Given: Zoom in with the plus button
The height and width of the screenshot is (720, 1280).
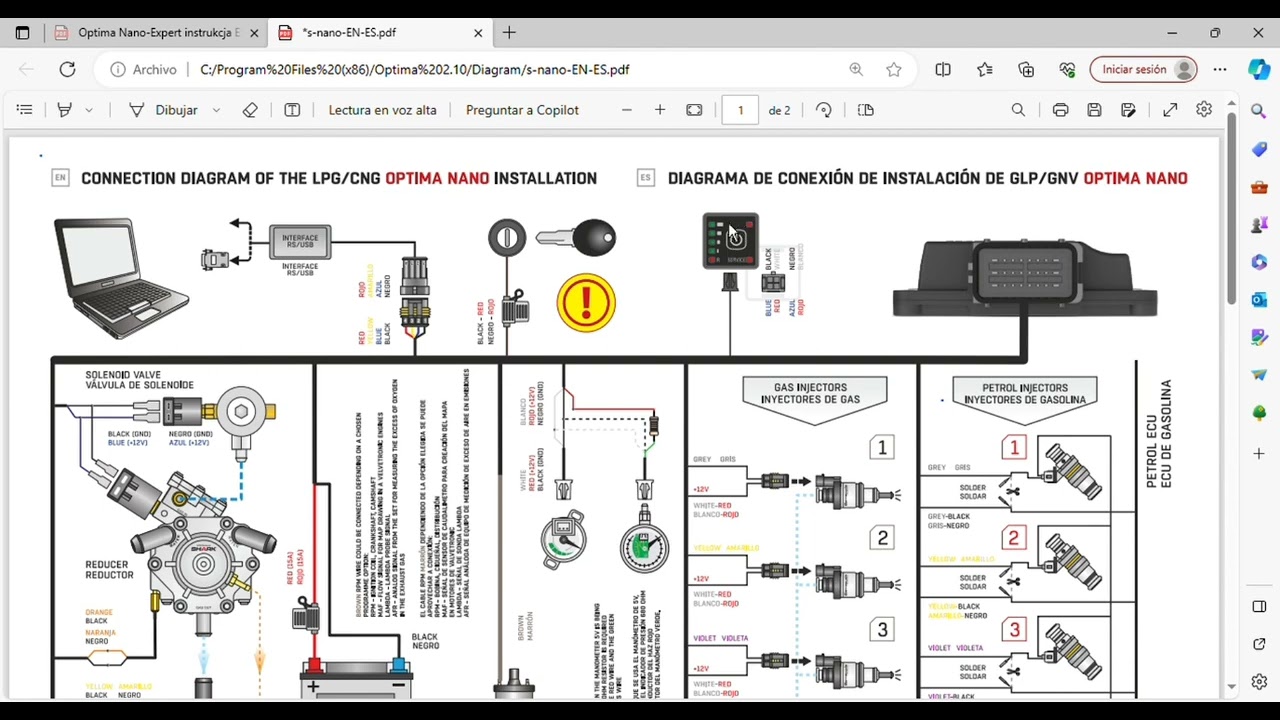Looking at the screenshot, I should [x=660, y=110].
